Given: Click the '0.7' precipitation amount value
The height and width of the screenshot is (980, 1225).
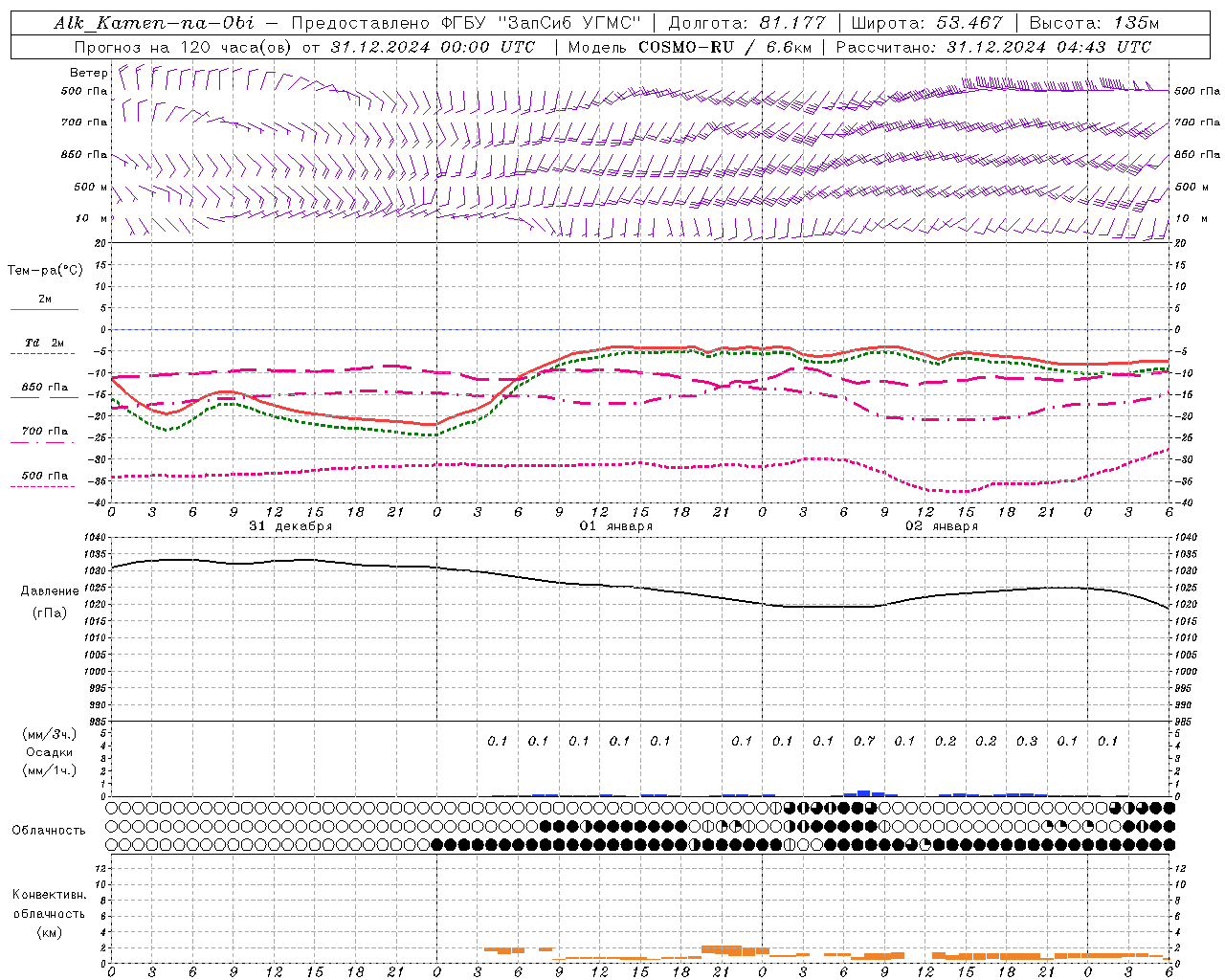Looking at the screenshot, I should (864, 741).
